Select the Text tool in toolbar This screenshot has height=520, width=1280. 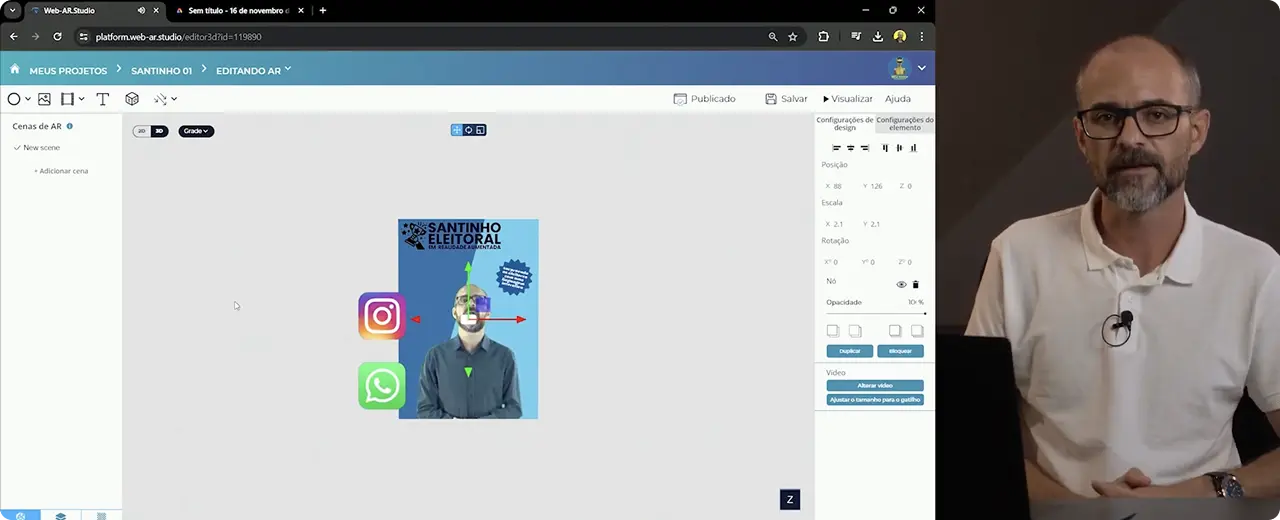pyautogui.click(x=102, y=99)
